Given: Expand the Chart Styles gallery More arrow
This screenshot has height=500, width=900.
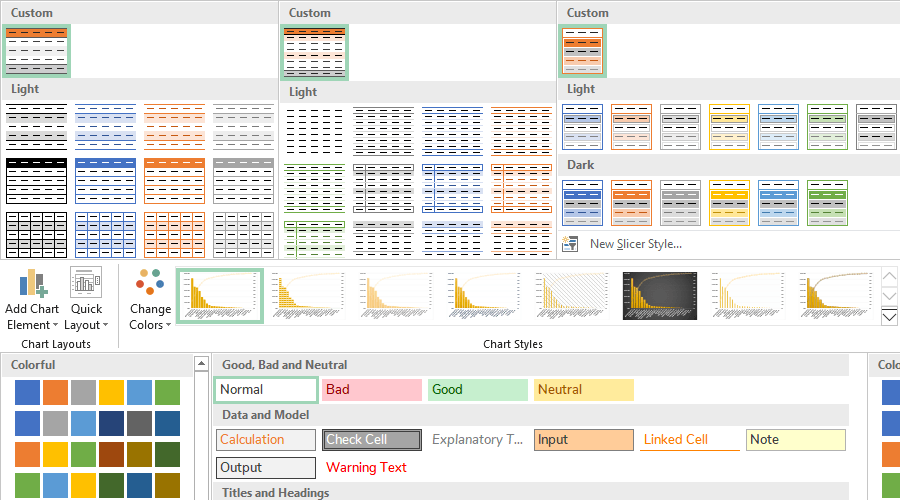Looking at the screenshot, I should [889, 317].
